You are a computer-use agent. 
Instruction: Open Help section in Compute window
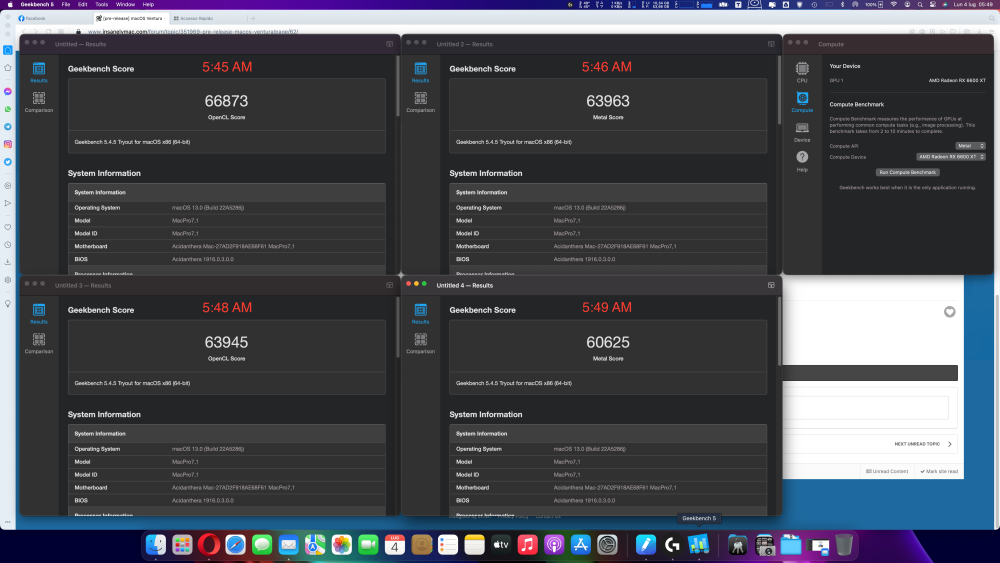[802, 161]
